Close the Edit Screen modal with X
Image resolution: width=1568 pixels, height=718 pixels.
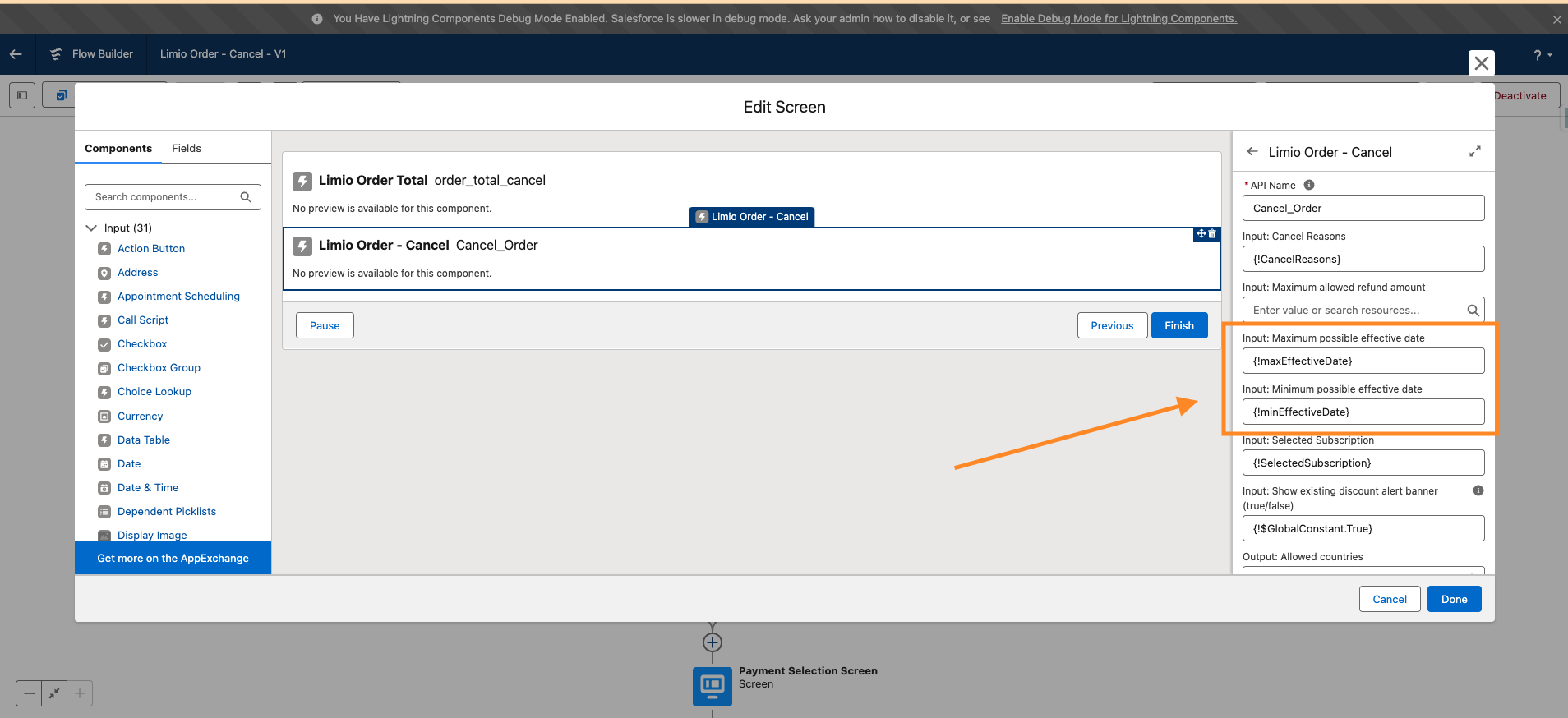pos(1481,63)
